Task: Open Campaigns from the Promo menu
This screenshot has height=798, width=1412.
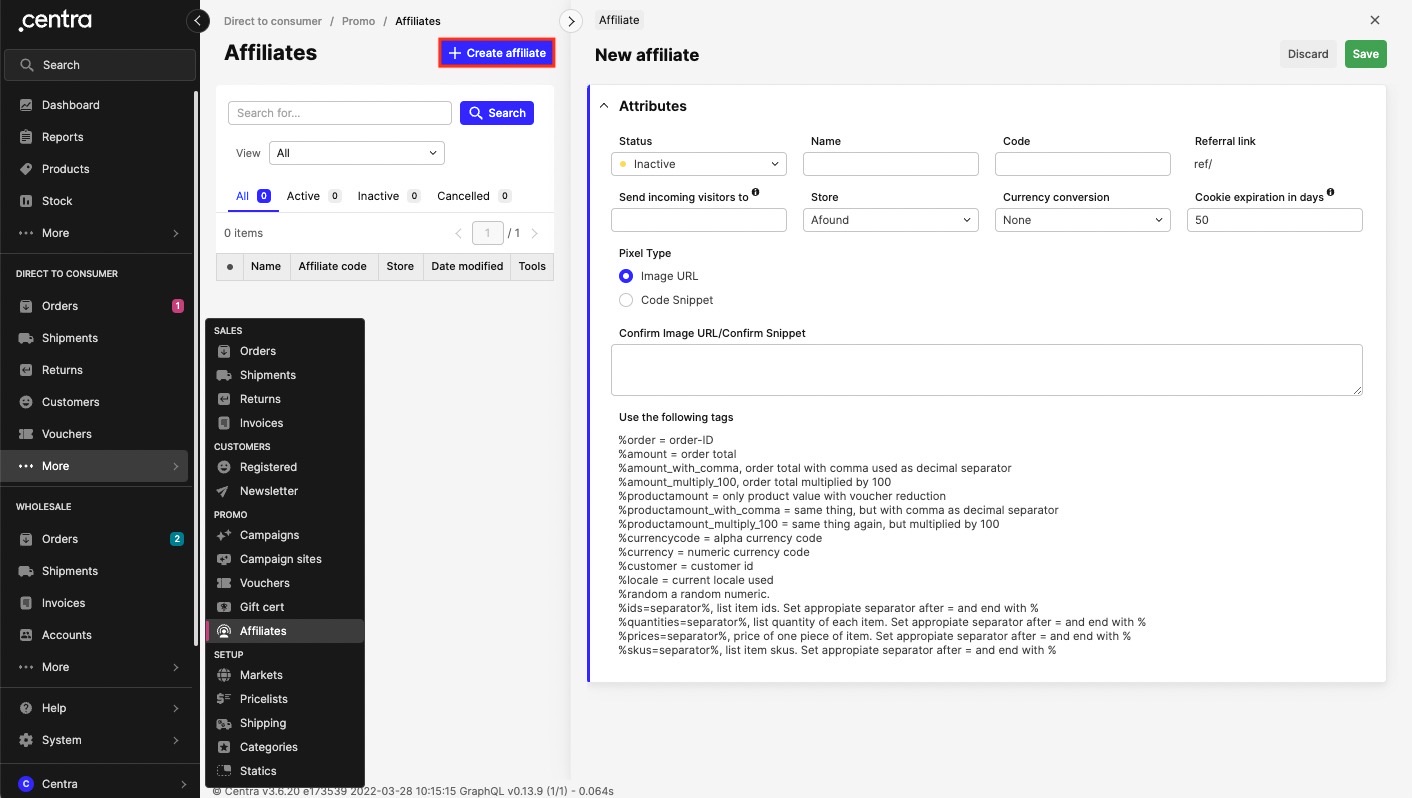Action: 269,535
